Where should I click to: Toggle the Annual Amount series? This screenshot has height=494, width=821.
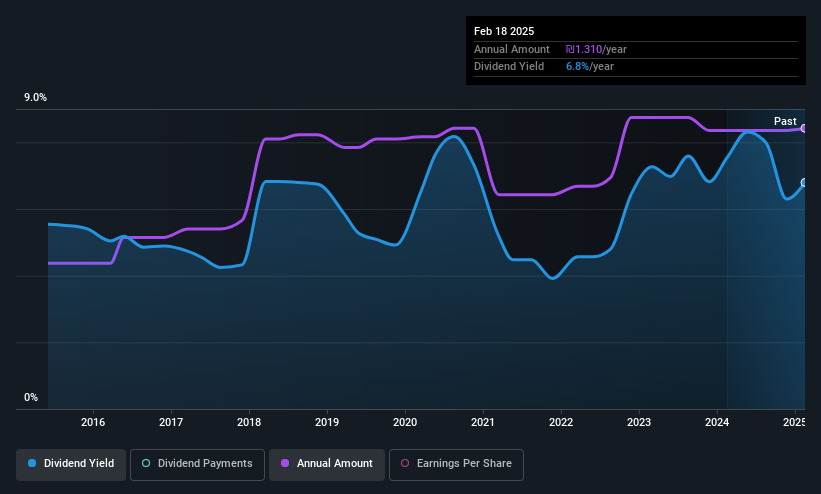tap(327, 464)
